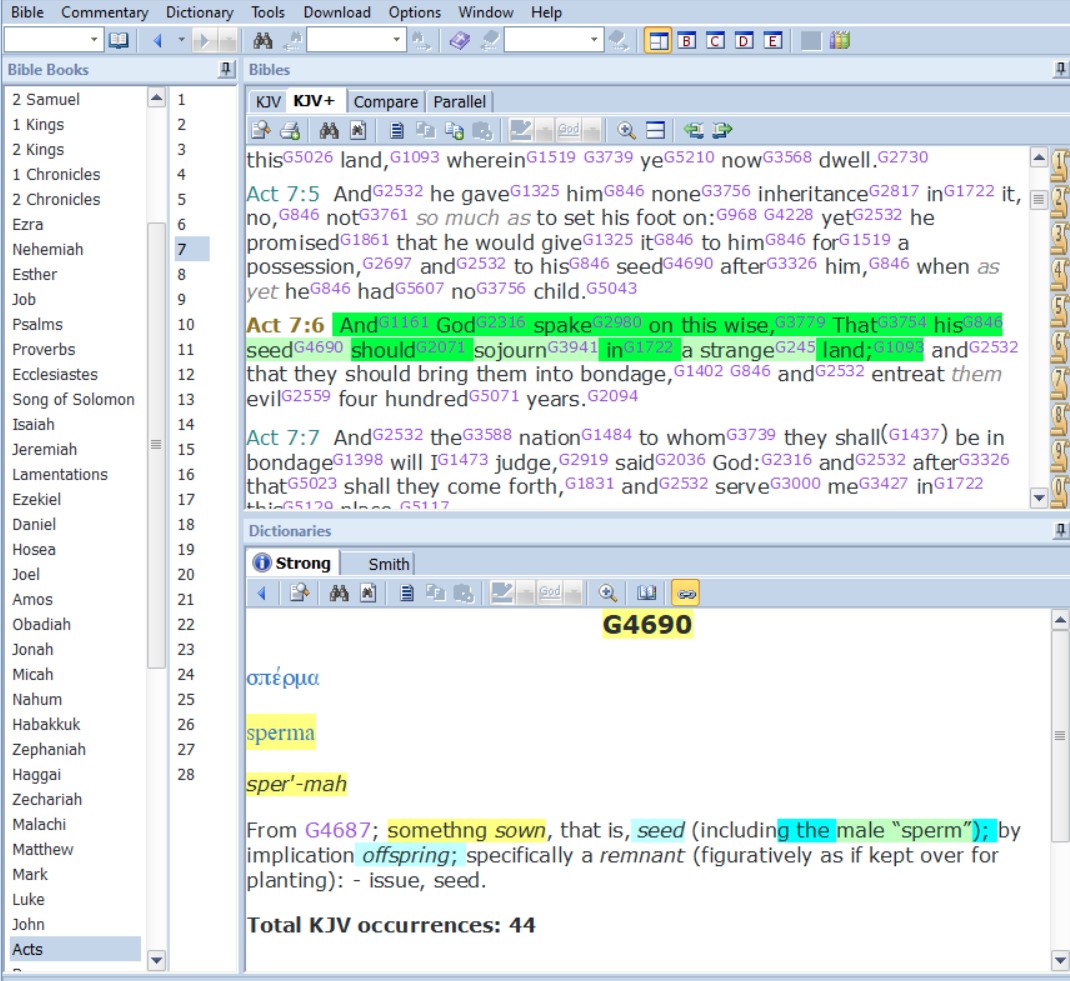Go back with blue left arrow in main toolbar
The height and width of the screenshot is (981, 1070).
[157, 41]
